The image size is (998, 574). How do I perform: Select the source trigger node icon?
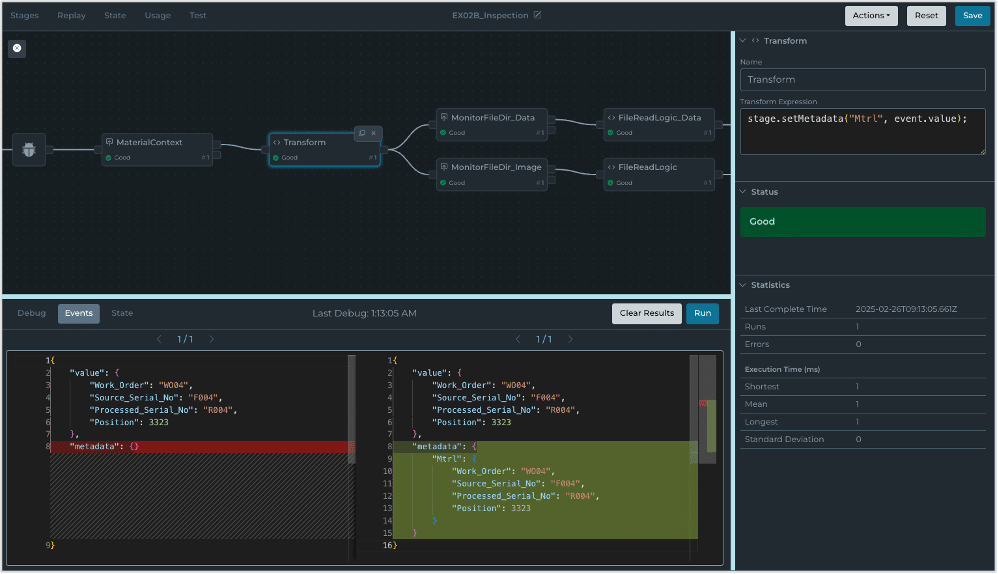28,150
